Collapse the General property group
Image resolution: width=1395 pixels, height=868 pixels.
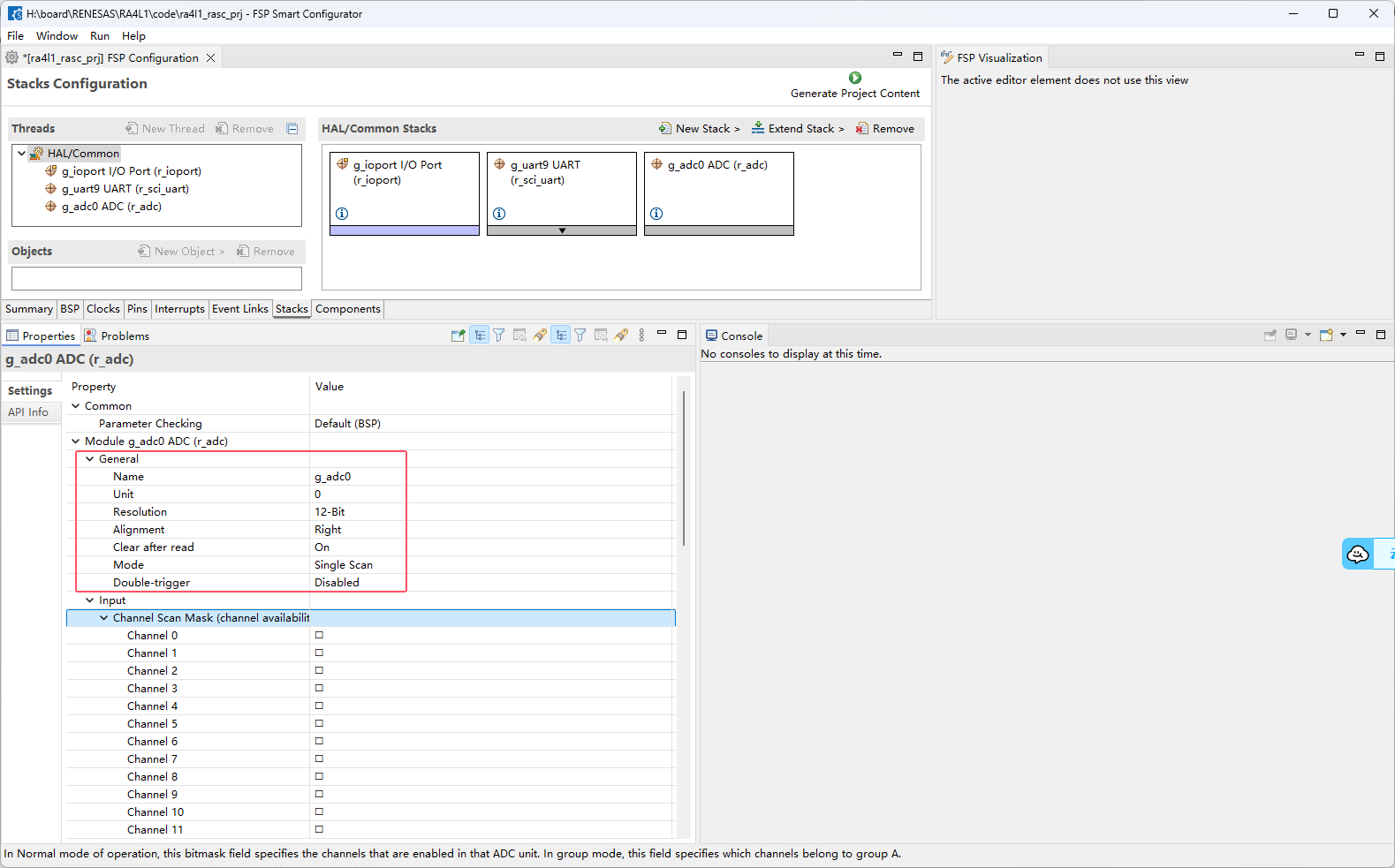(x=90, y=459)
